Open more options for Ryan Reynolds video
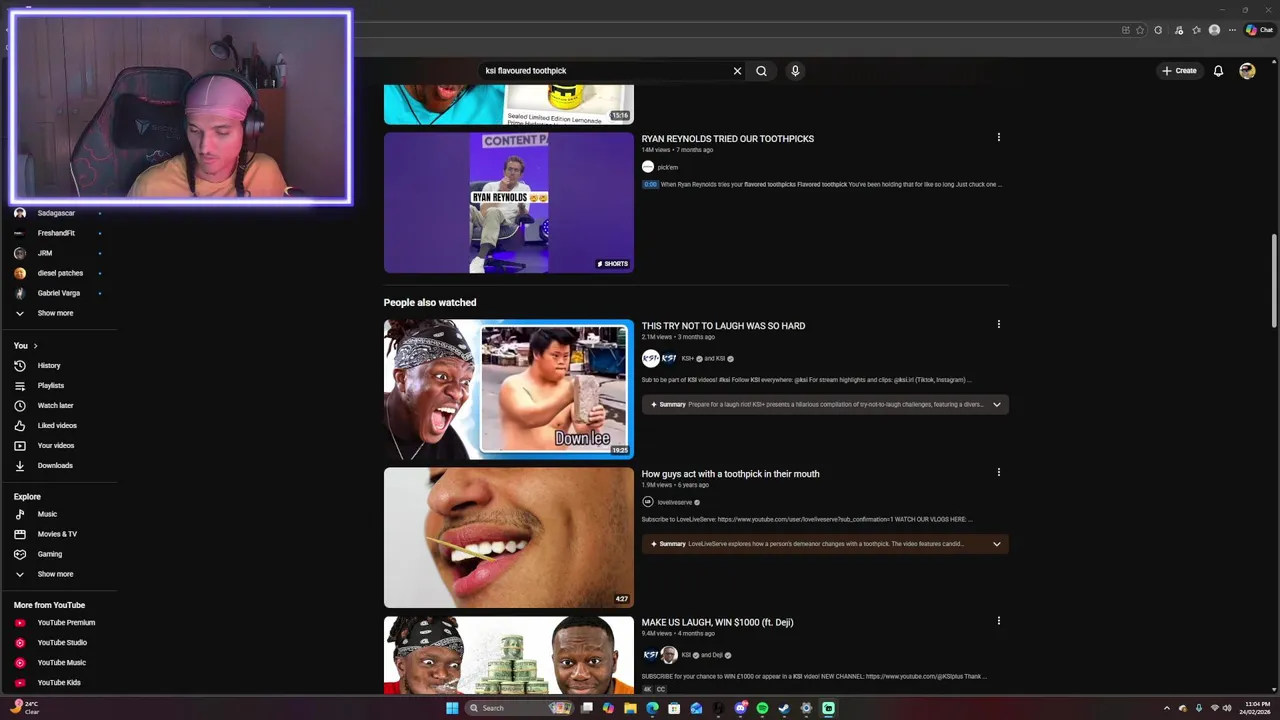 pyautogui.click(x=998, y=137)
